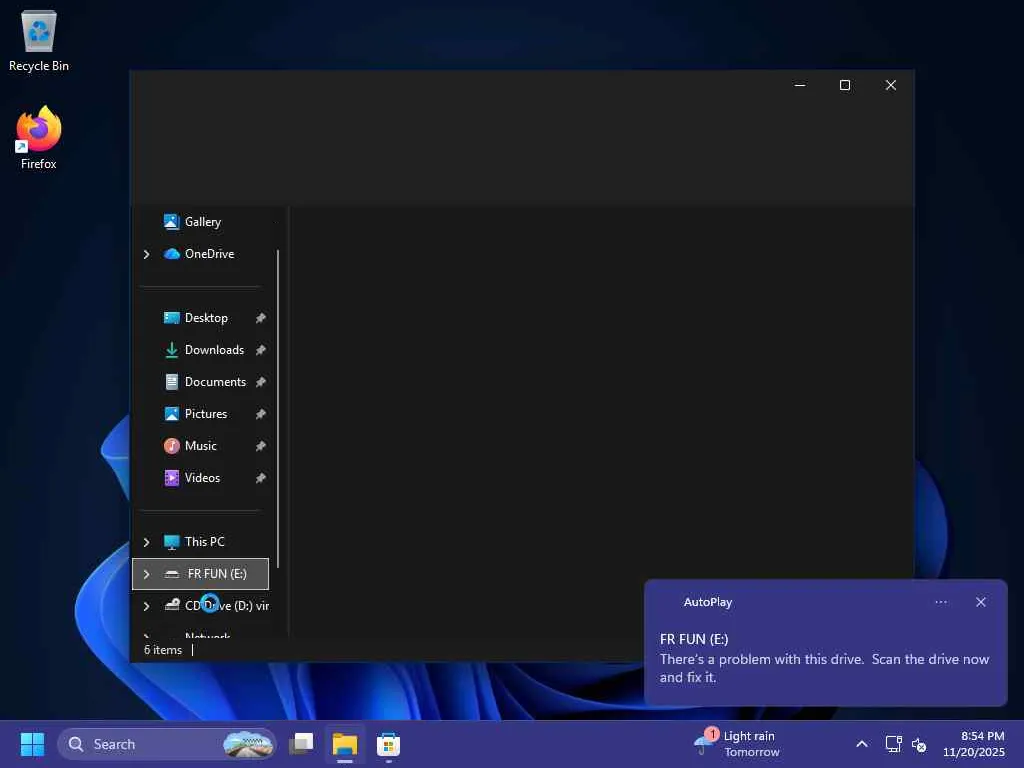Image resolution: width=1024 pixels, height=768 pixels.
Task: Select the Downloads label in sidebar
Action: pos(214,350)
